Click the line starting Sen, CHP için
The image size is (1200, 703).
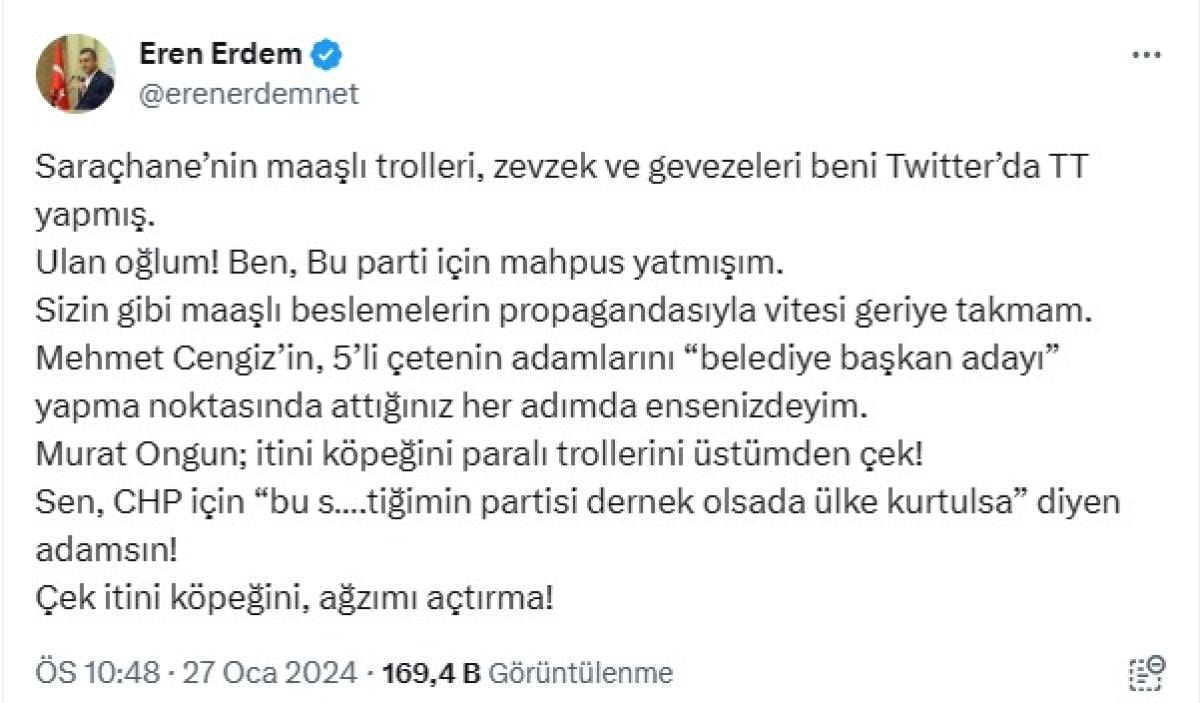click(575, 503)
